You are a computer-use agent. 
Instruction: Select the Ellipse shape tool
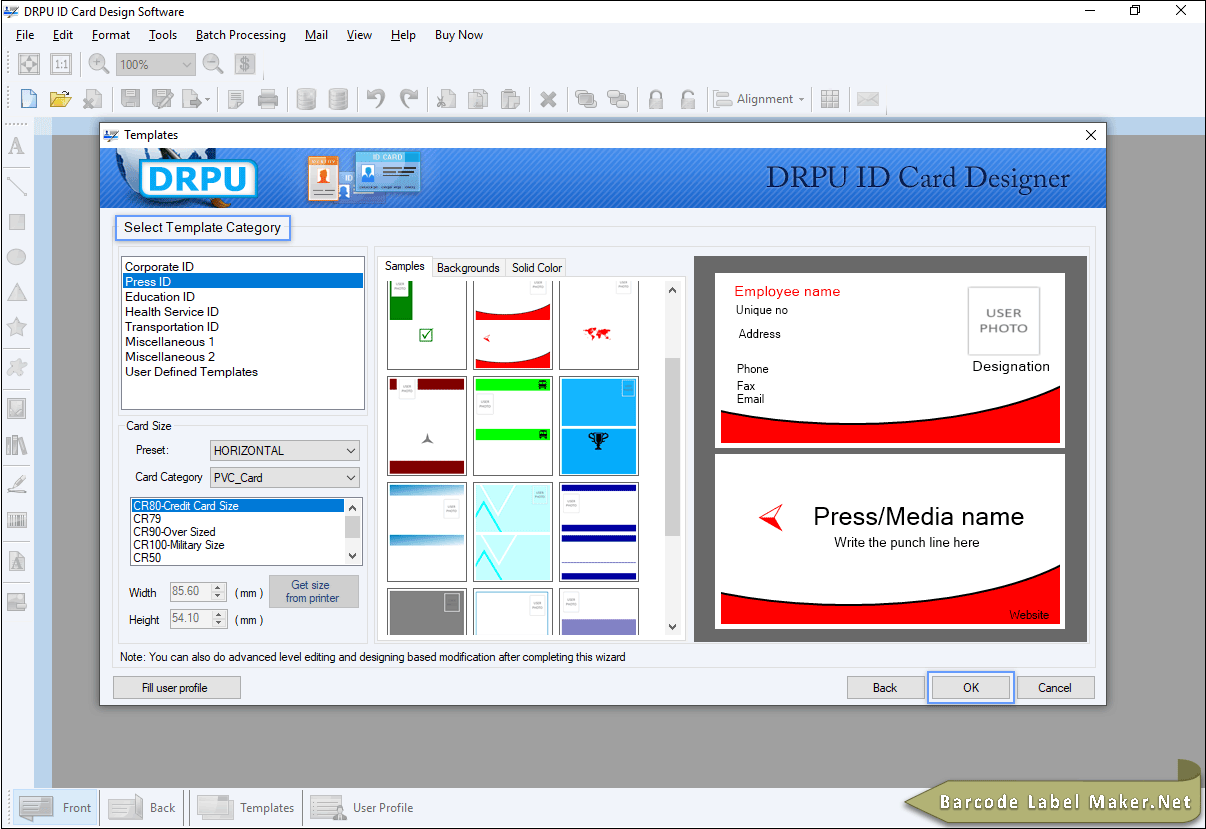(17, 257)
